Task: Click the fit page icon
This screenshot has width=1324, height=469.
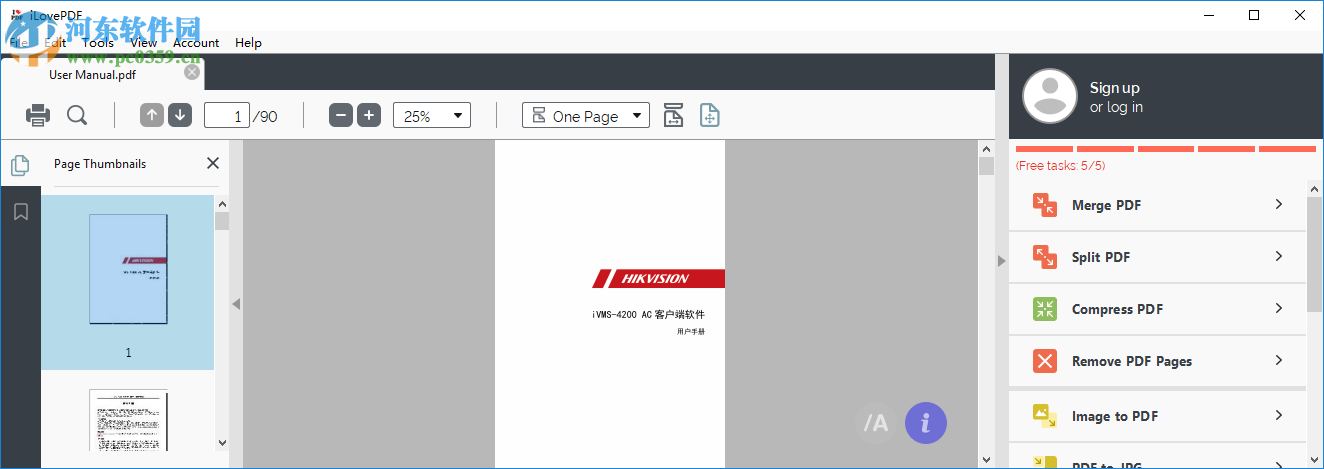Action: pos(710,116)
